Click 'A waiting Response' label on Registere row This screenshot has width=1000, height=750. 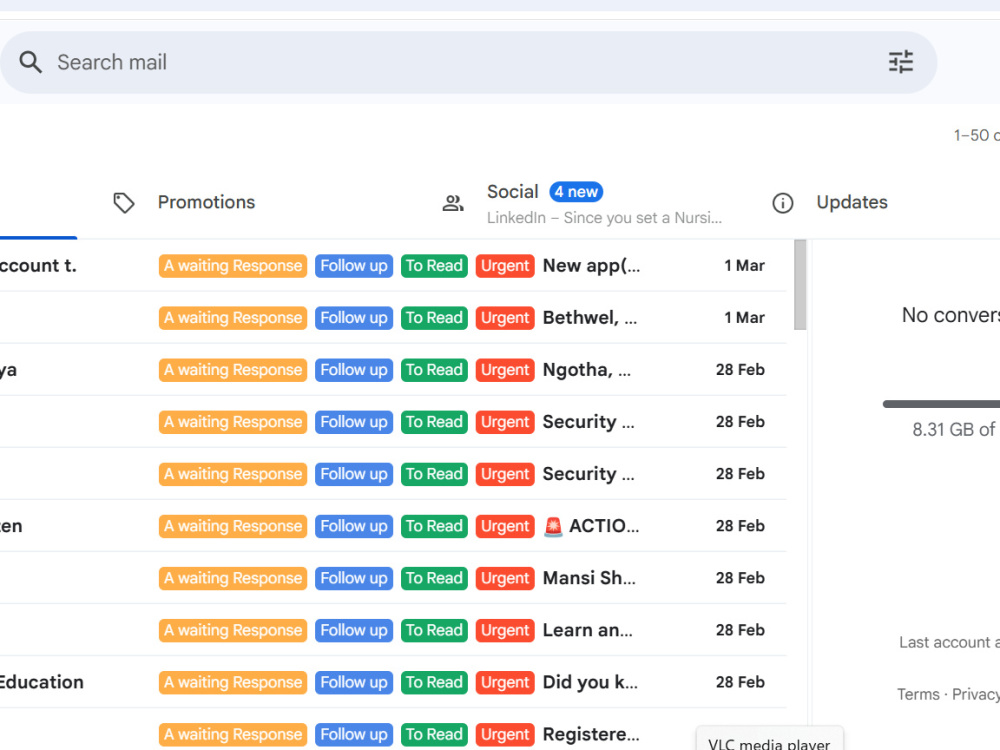tap(233, 735)
